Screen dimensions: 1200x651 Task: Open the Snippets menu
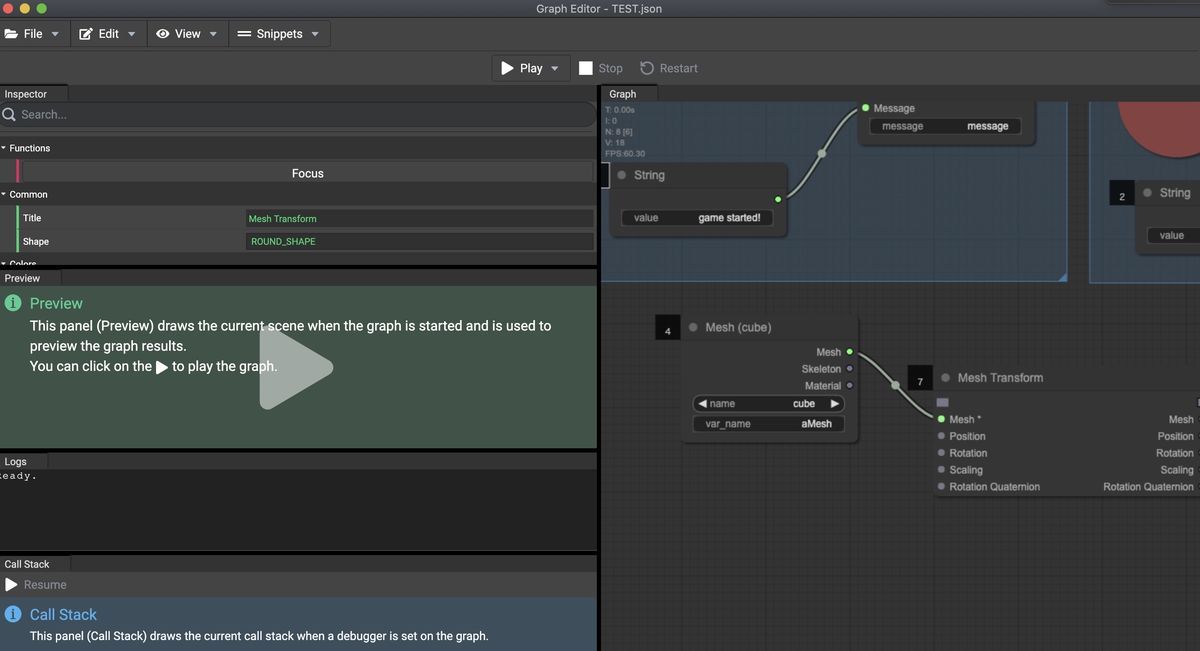[279, 33]
